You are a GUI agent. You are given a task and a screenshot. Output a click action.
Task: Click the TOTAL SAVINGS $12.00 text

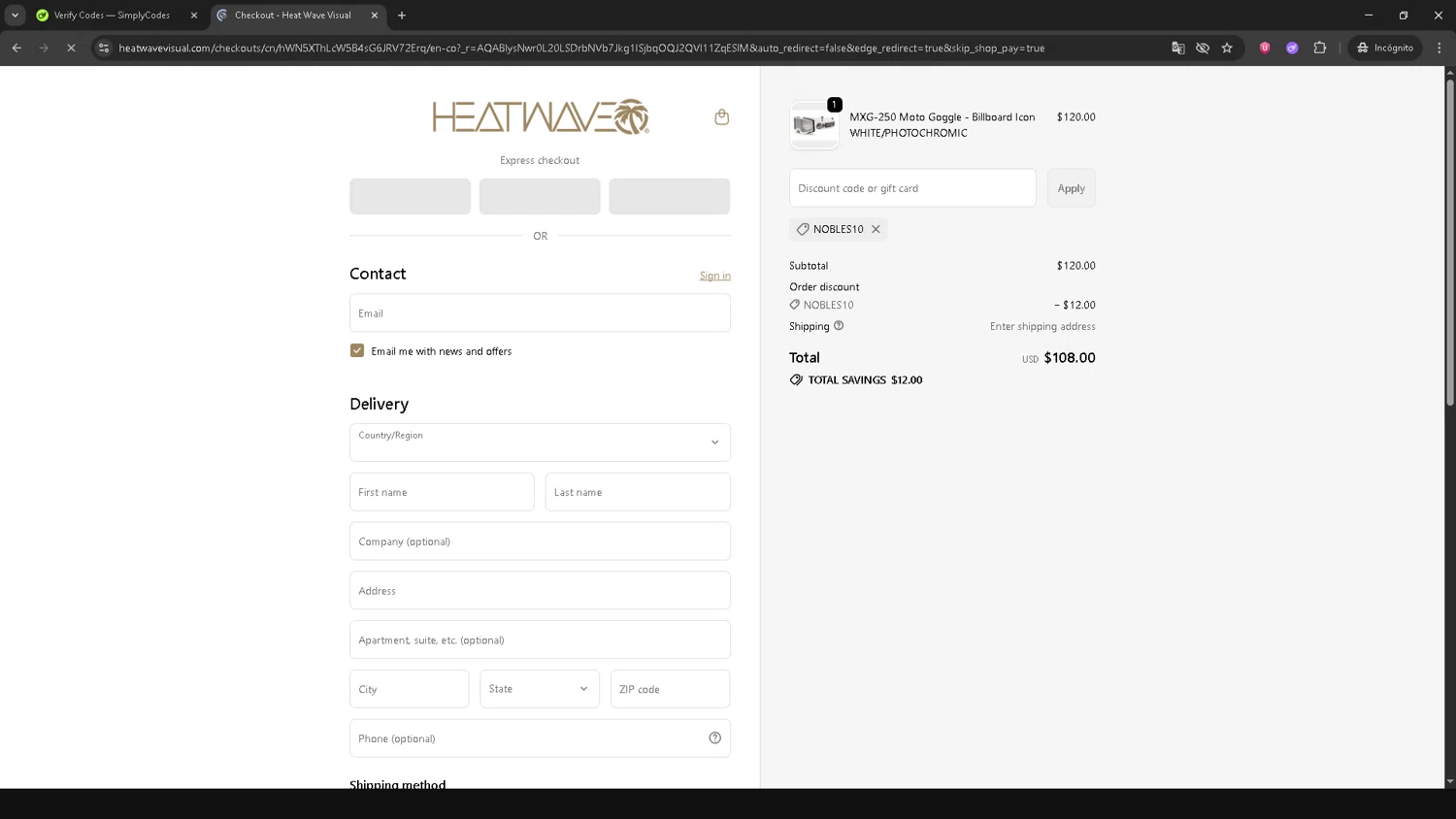click(x=865, y=380)
